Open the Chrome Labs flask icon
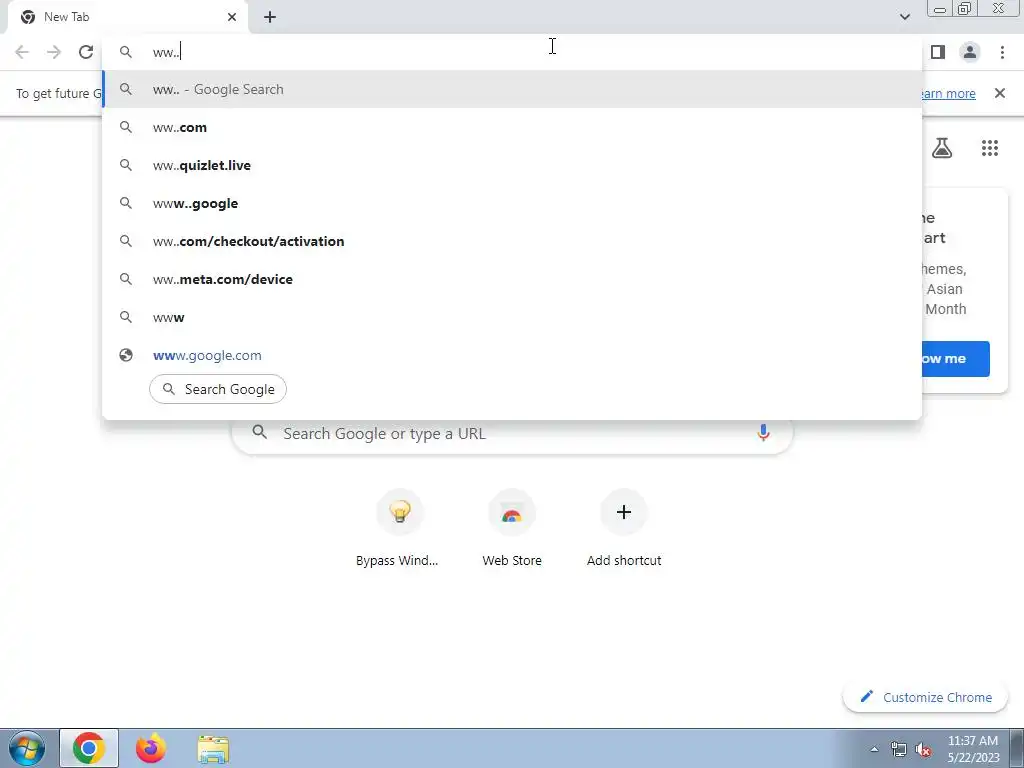 [942, 148]
